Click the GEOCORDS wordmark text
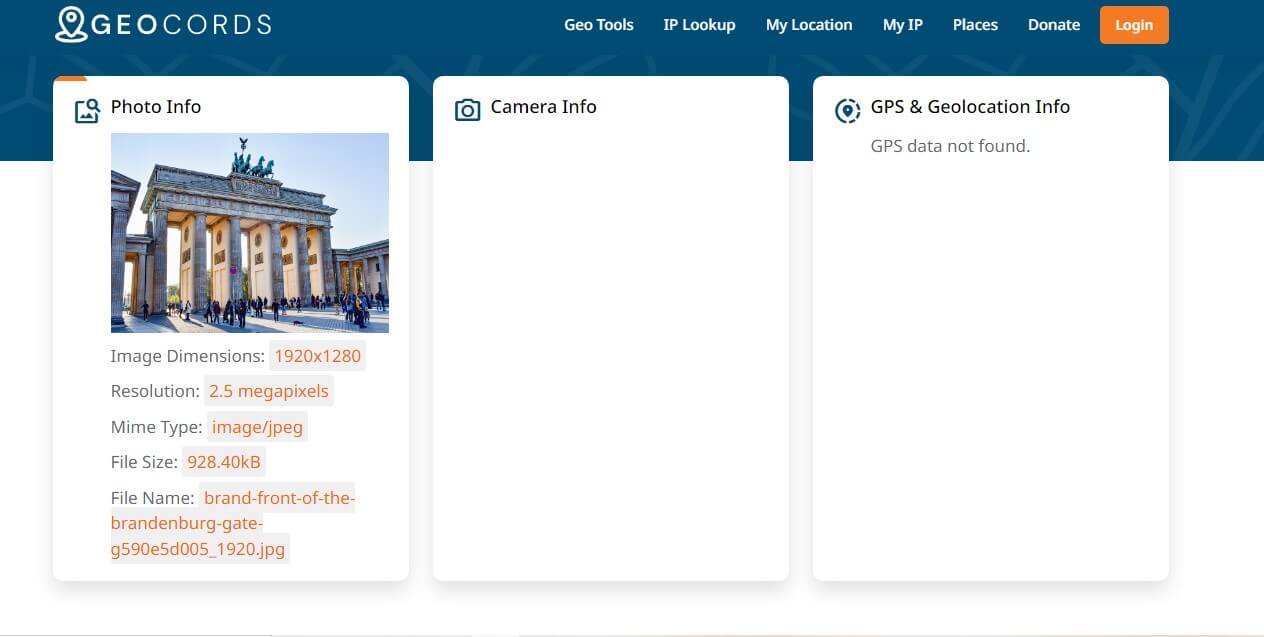This screenshot has width=1264, height=637. pos(181,25)
